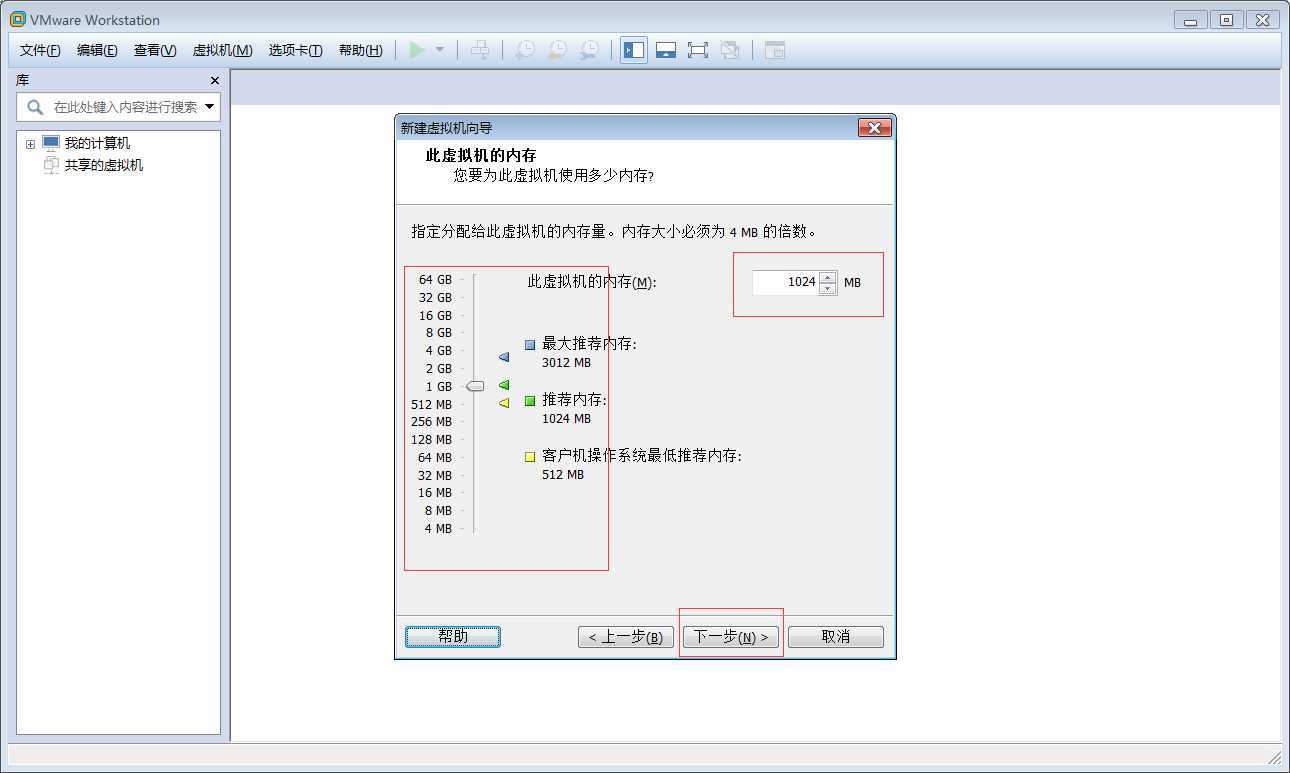Click the 帮助 button in wizard
This screenshot has height=773, width=1290.
(453, 637)
